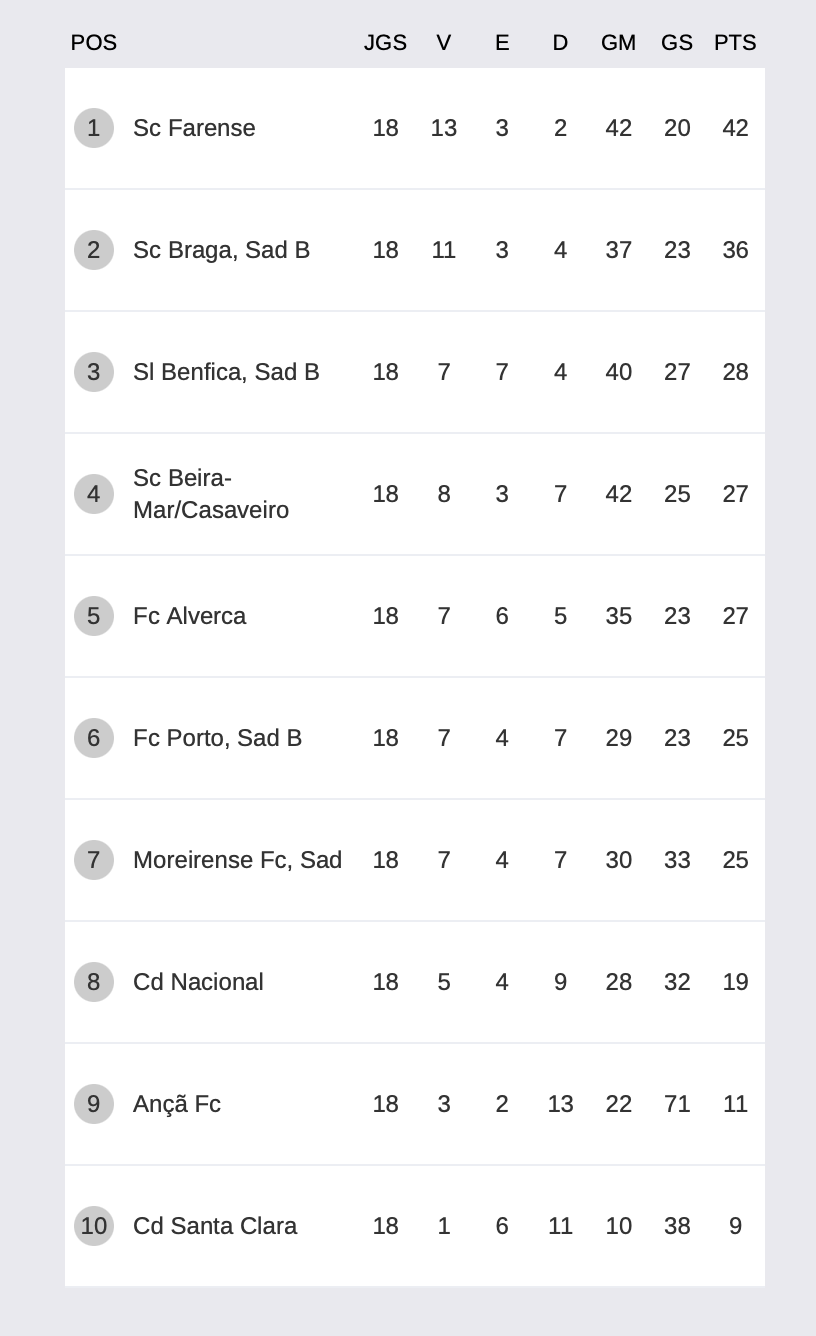Viewport: 816px width, 1336px height.
Task: Click position badge number 6
Action: (x=94, y=738)
